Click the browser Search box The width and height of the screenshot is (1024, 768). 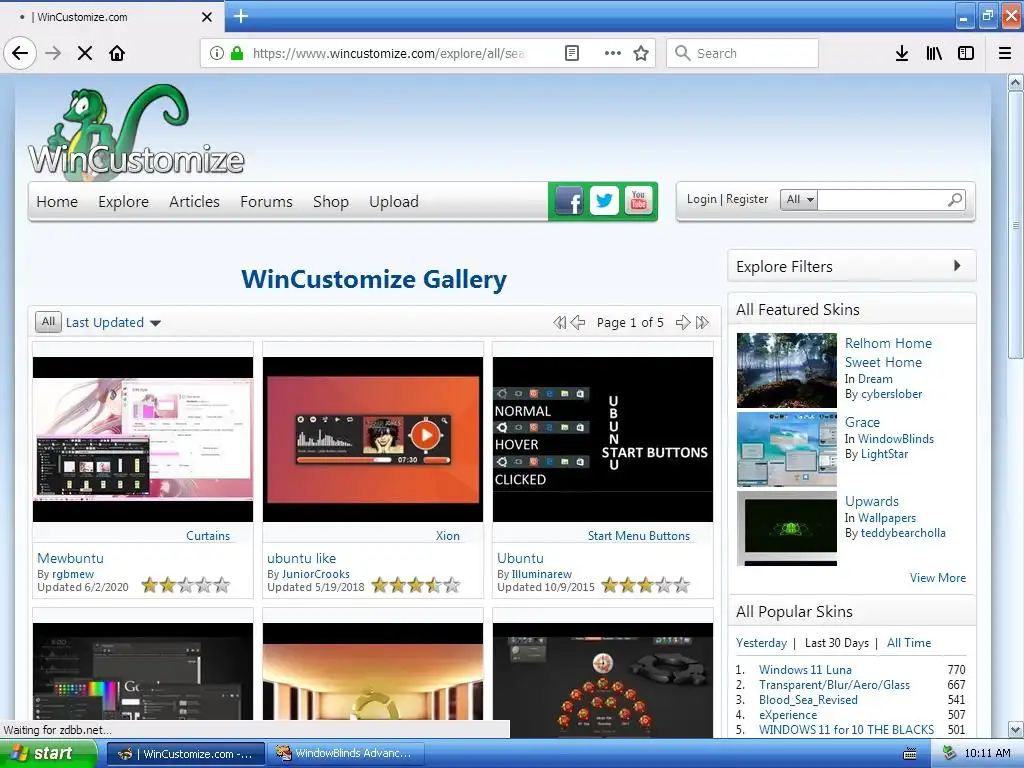[742, 53]
